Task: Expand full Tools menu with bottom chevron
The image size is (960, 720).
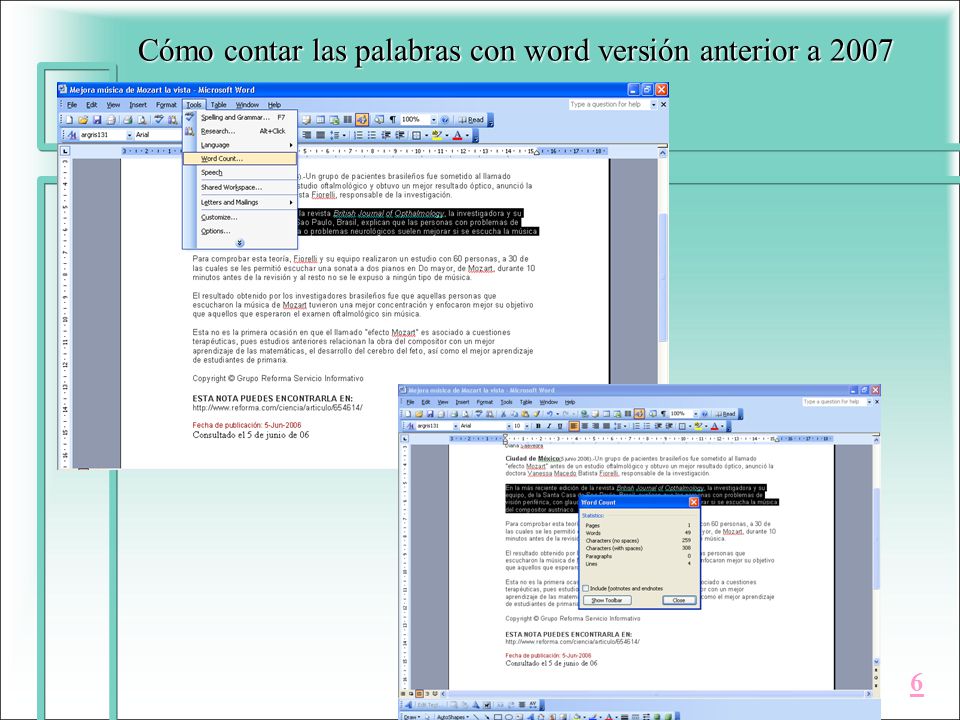Action: [240, 243]
